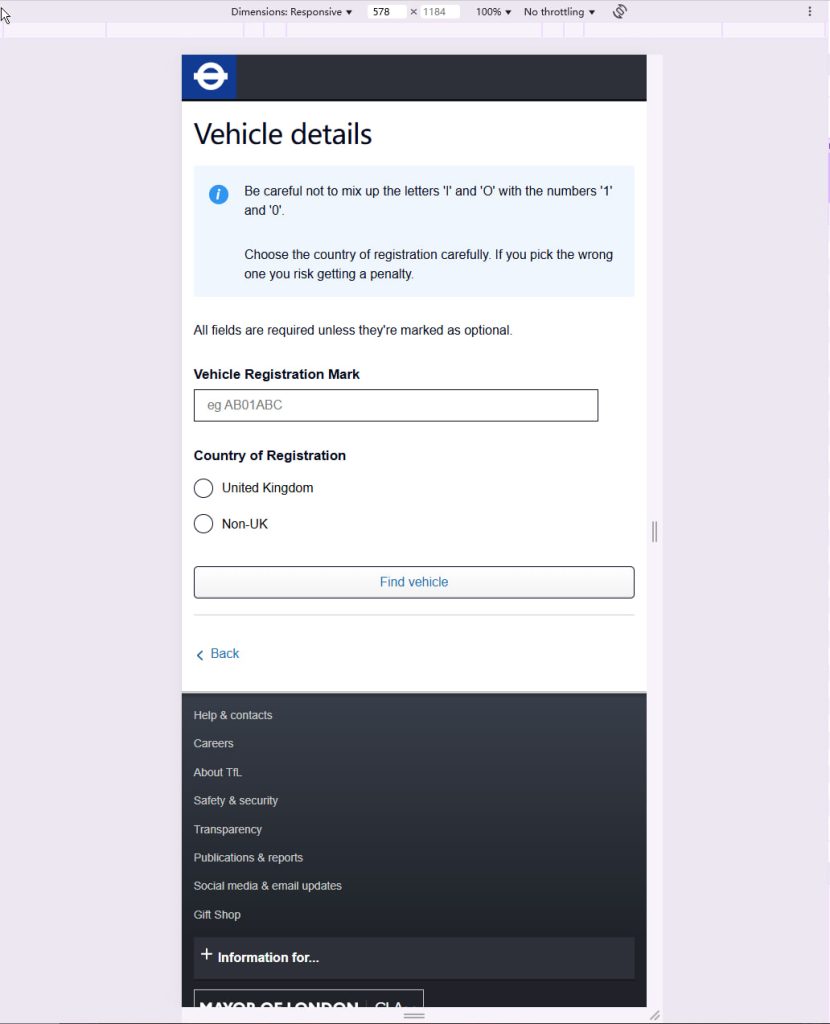Open Help & contacts footer link

click(233, 715)
